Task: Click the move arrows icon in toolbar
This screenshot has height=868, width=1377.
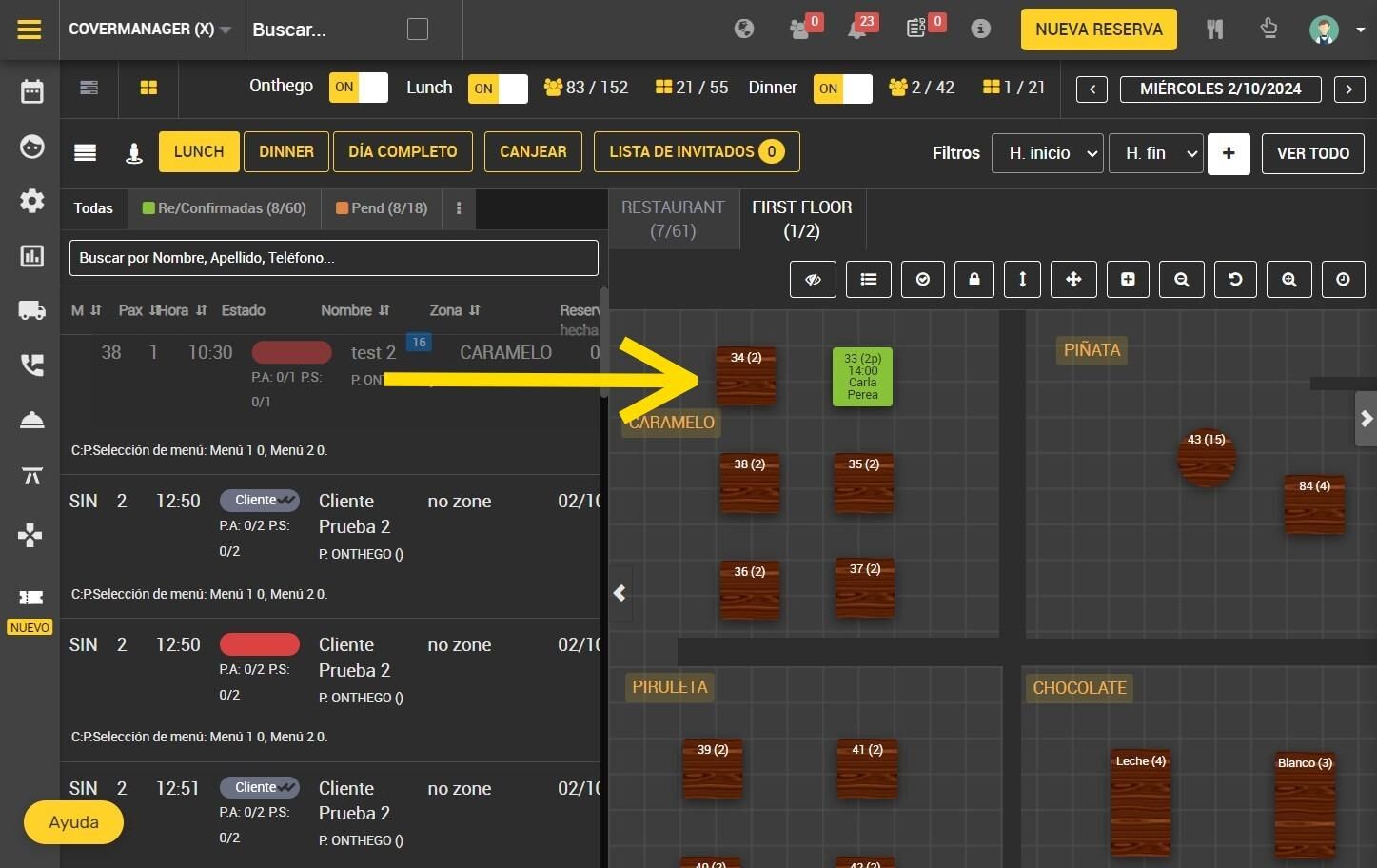Action: (x=1073, y=279)
